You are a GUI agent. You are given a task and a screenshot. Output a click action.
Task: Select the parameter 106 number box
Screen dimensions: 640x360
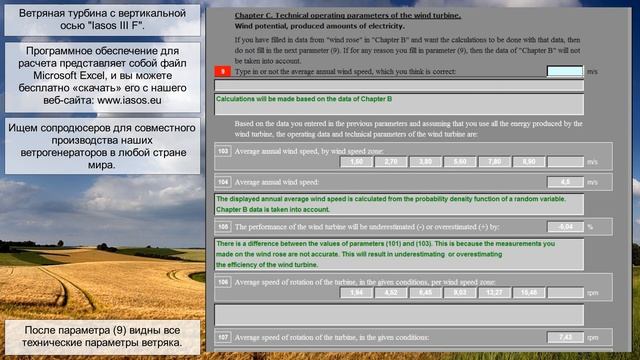(223, 282)
